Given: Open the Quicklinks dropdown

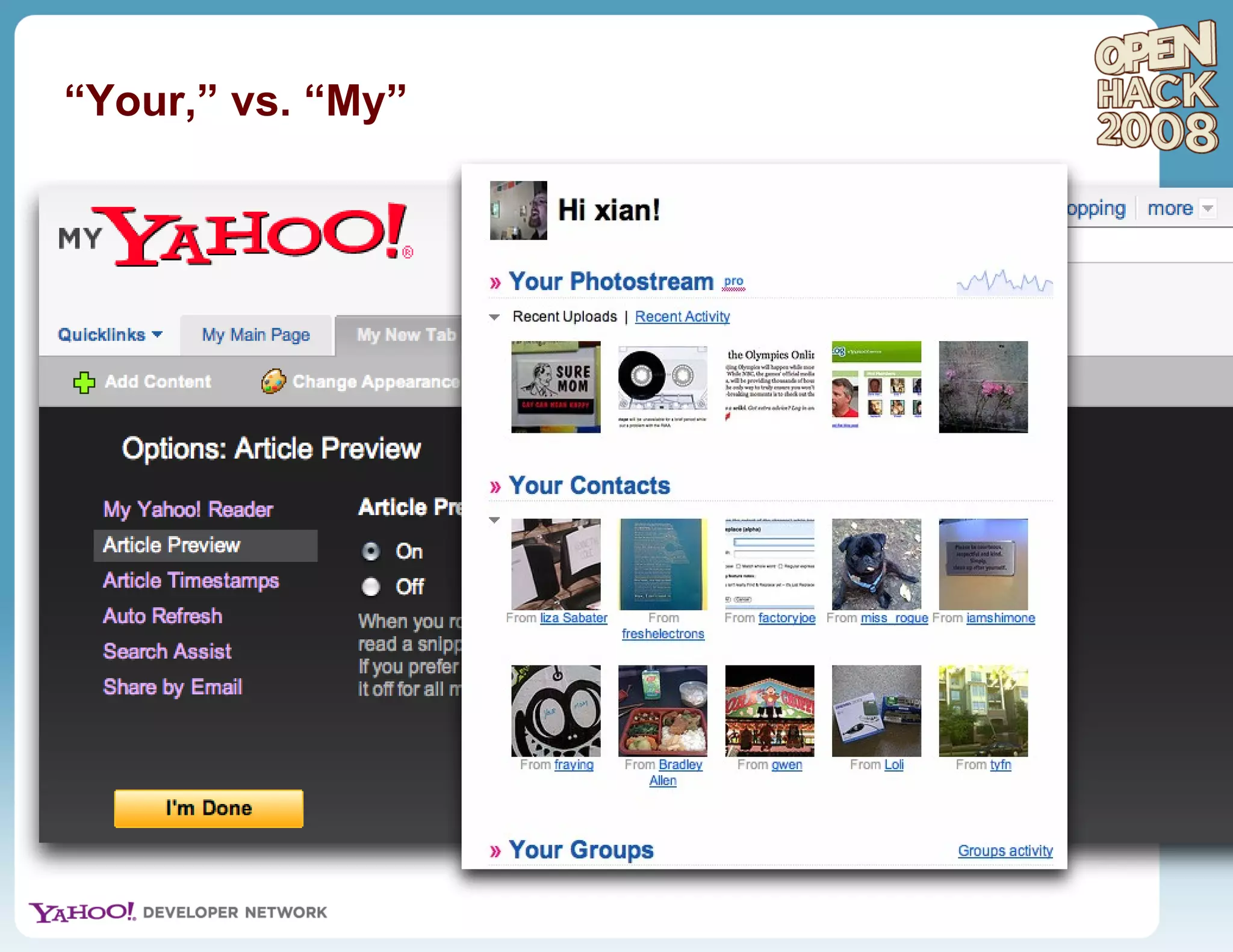Looking at the screenshot, I should [110, 335].
